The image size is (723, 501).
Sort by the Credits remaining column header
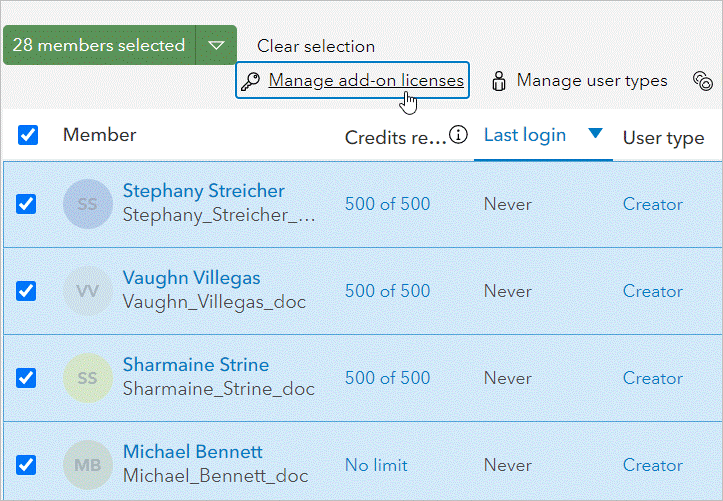395,137
